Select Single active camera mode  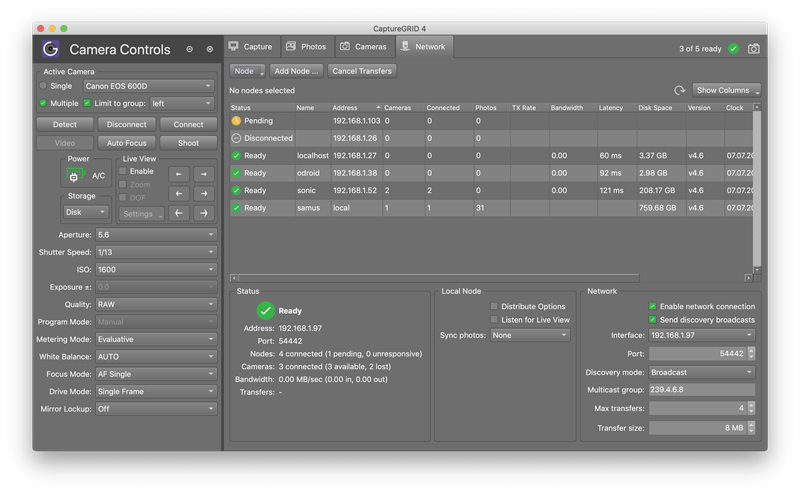tap(43, 86)
